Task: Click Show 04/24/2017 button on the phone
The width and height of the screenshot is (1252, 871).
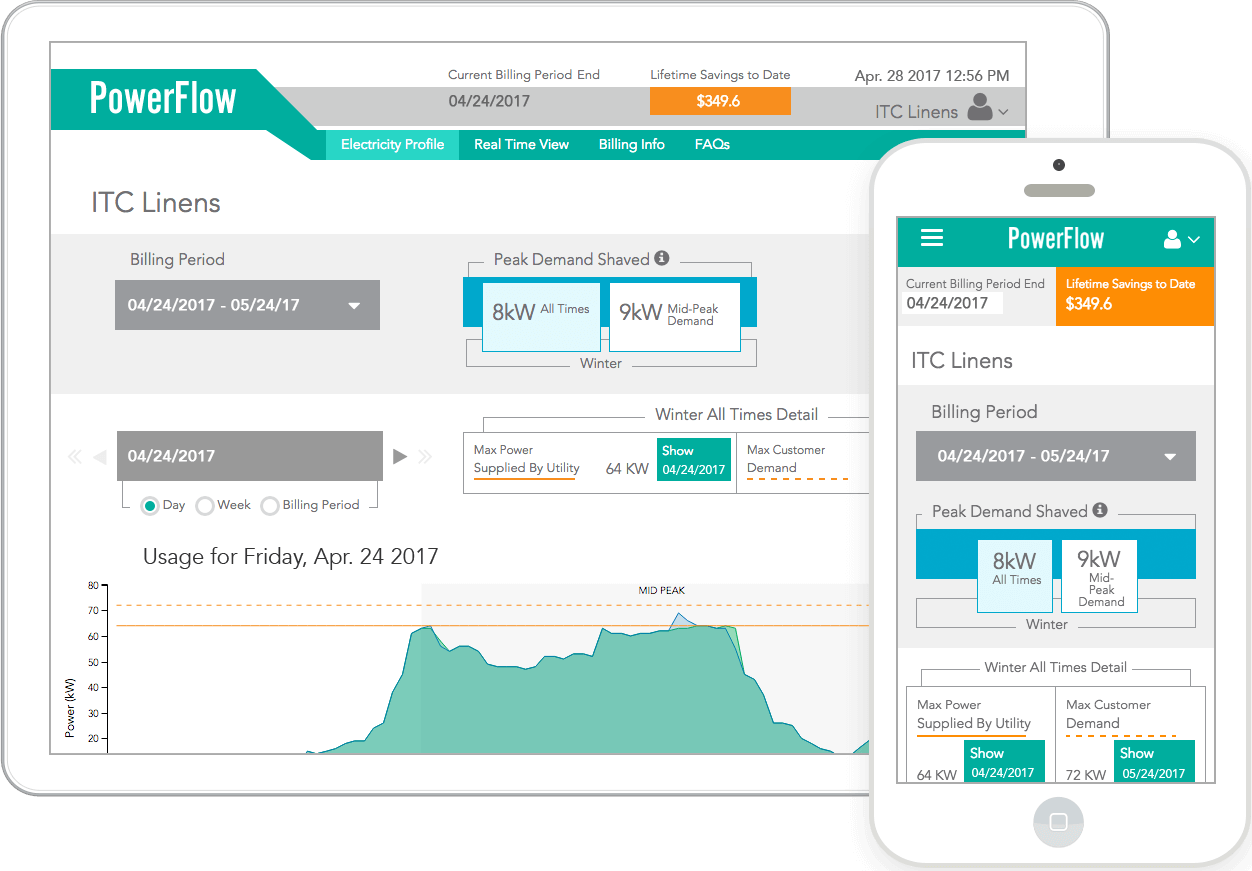Action: pyautogui.click(x=1005, y=762)
